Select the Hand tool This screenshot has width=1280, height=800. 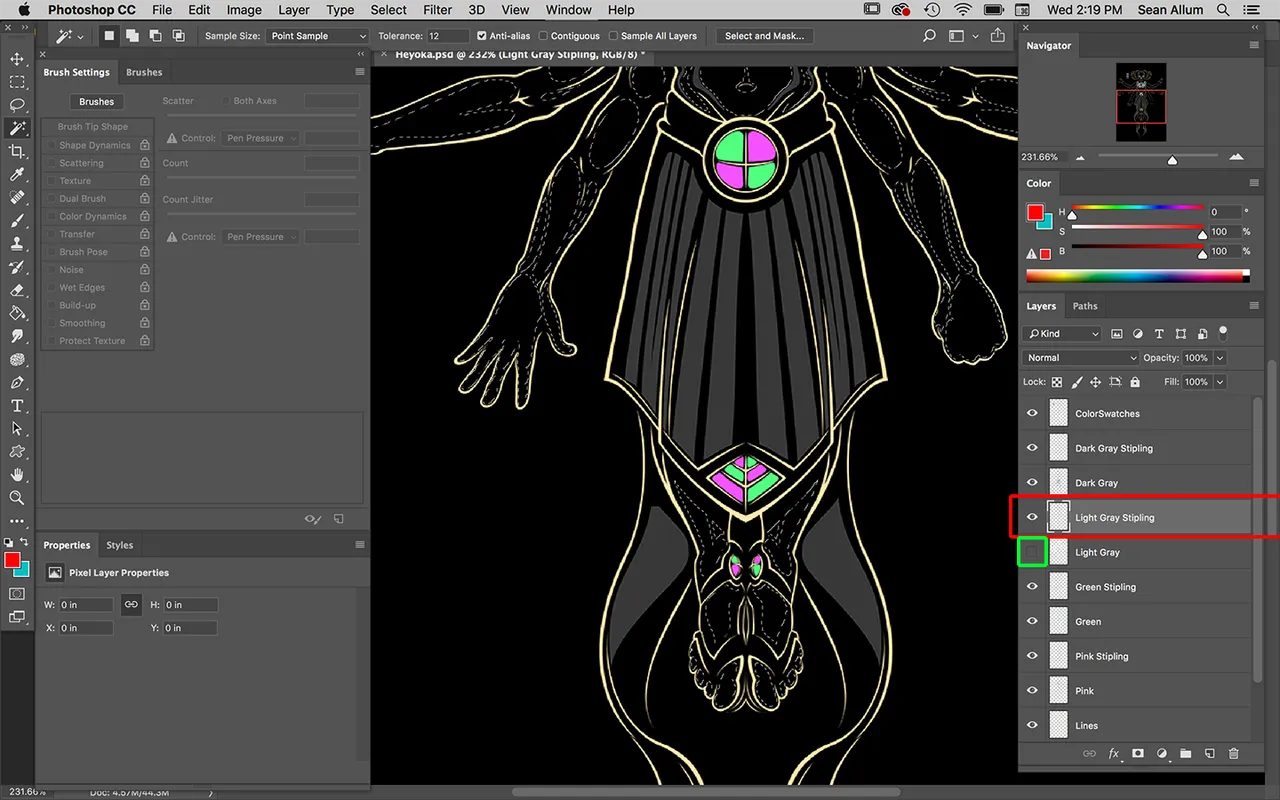(17, 474)
